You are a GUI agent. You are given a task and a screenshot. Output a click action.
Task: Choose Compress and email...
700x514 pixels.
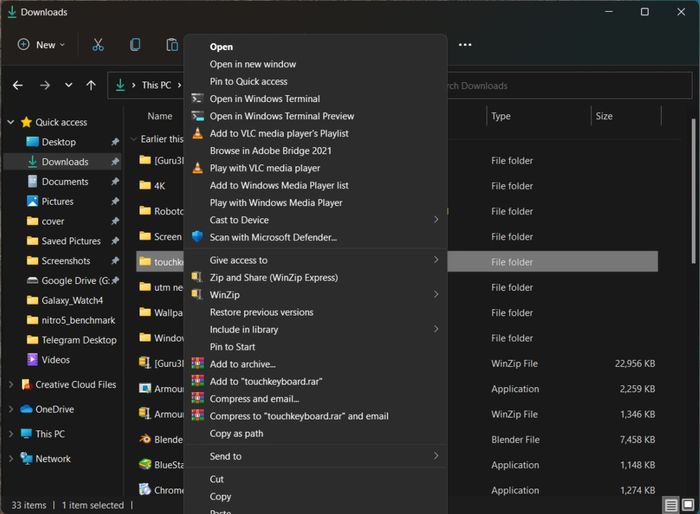(x=316, y=399)
